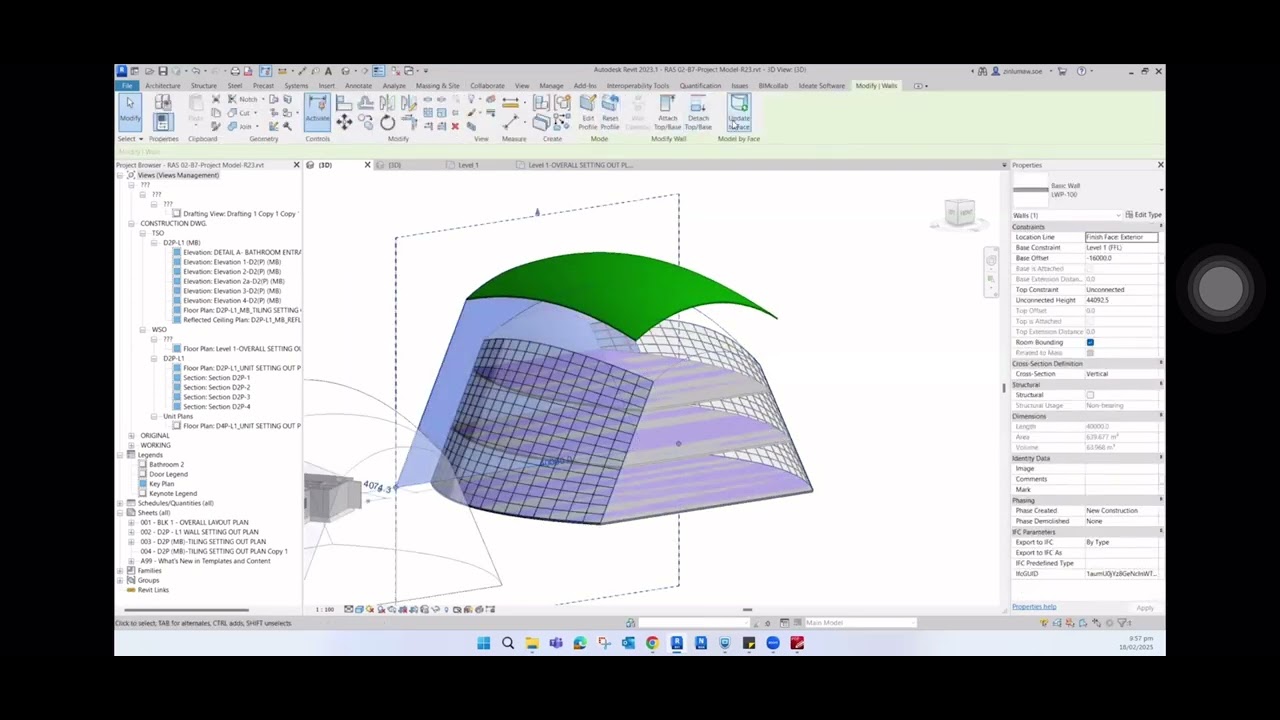Click Reset Profile in Mode panel
Image resolution: width=1280 pixels, height=720 pixels.
610,113
